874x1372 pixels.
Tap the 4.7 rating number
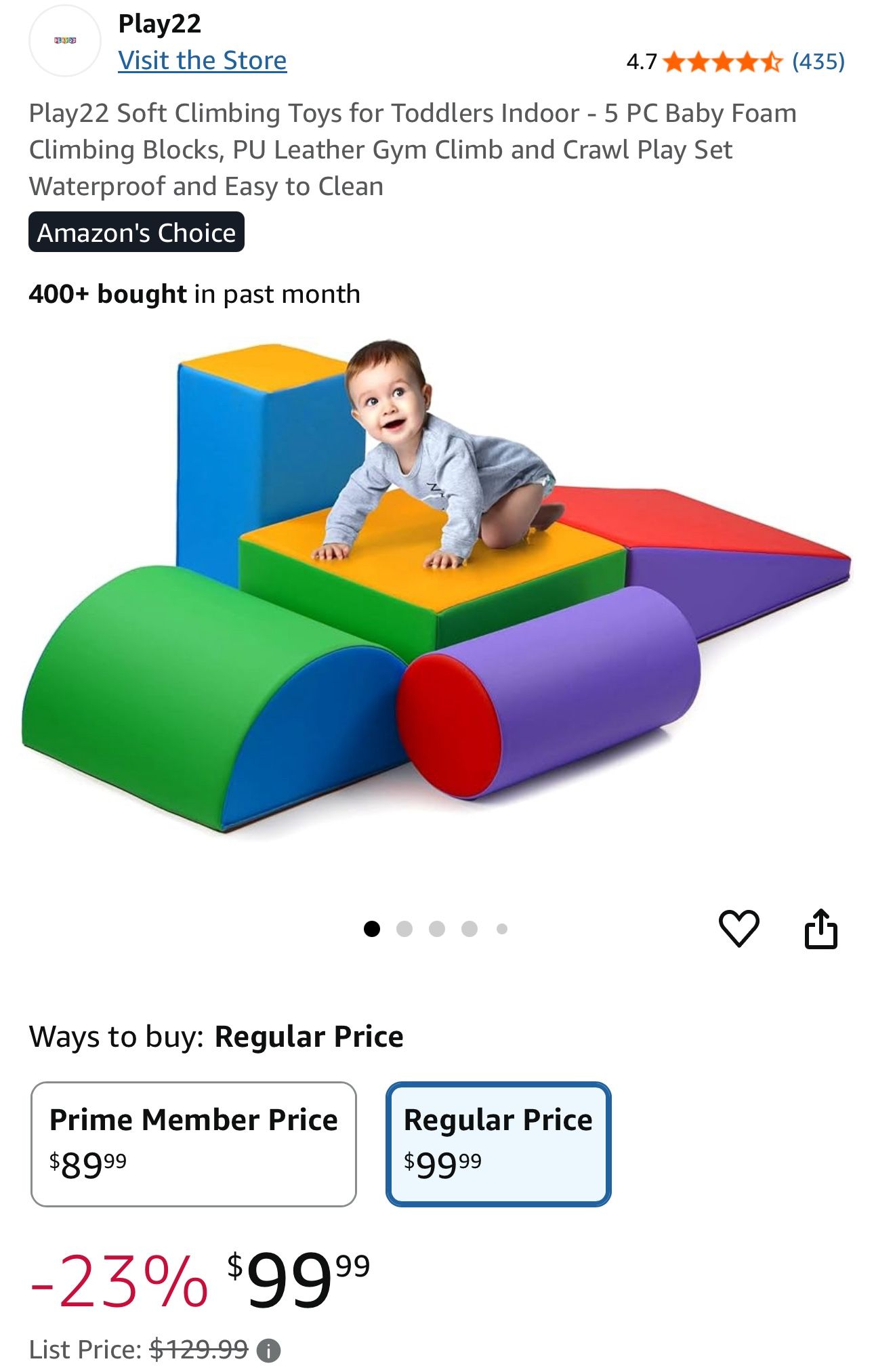[x=642, y=62]
